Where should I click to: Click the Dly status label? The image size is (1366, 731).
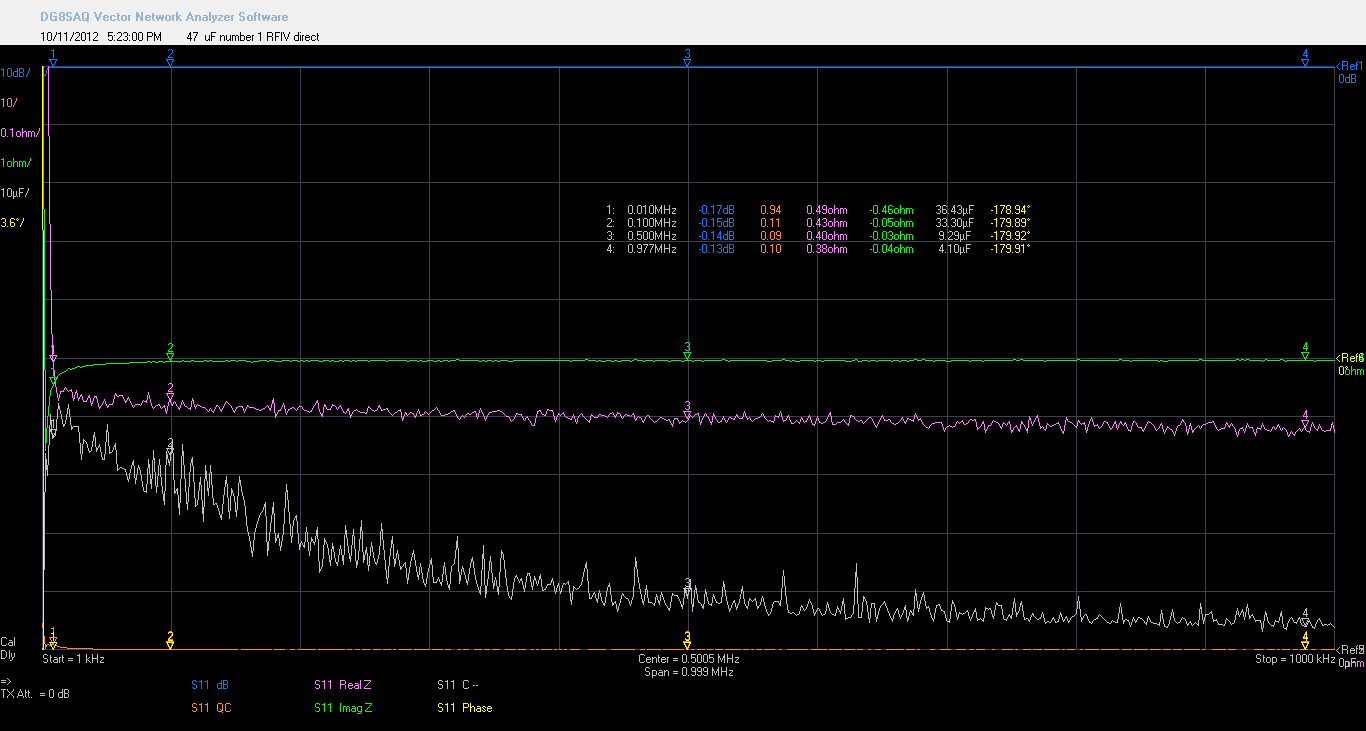coord(8,655)
